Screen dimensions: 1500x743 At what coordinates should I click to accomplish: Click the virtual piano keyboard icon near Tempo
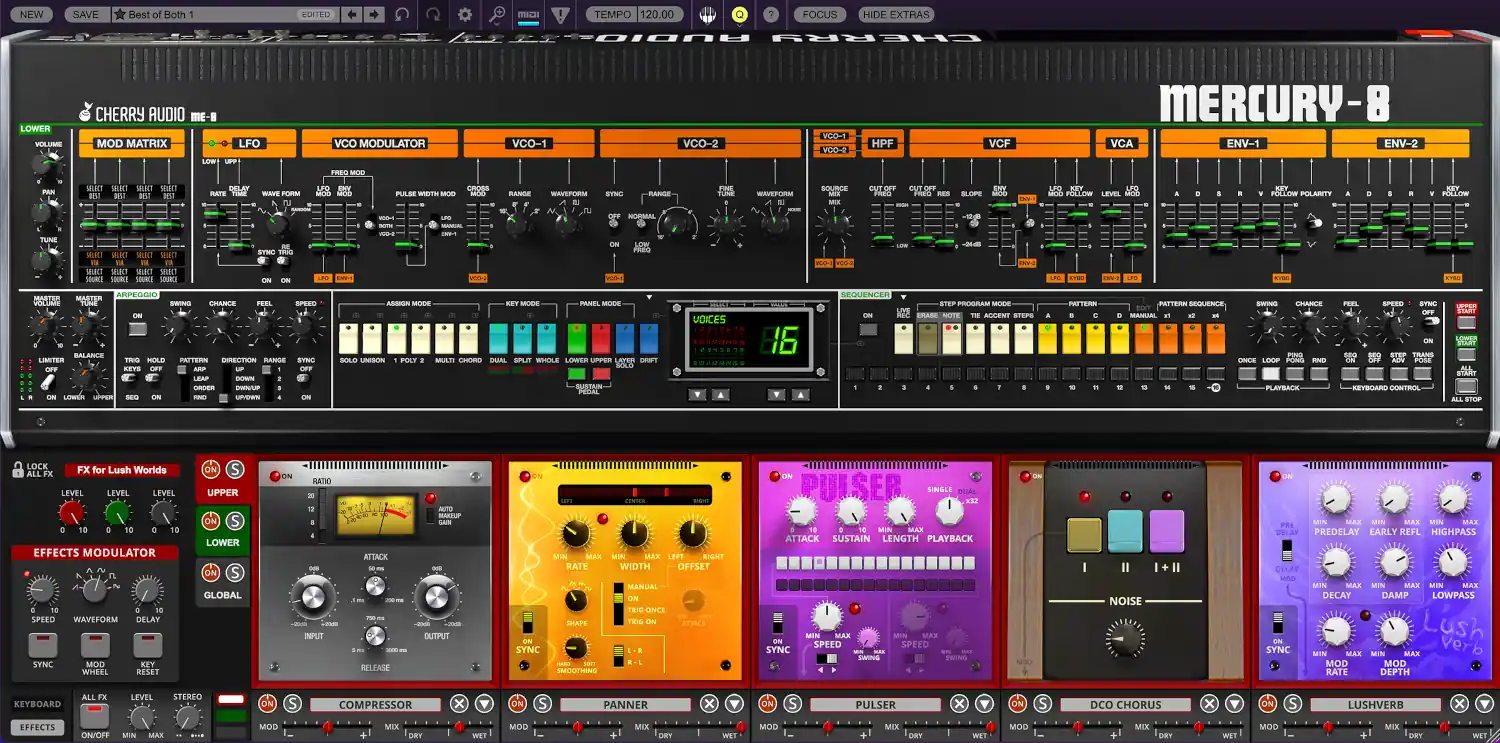point(706,14)
